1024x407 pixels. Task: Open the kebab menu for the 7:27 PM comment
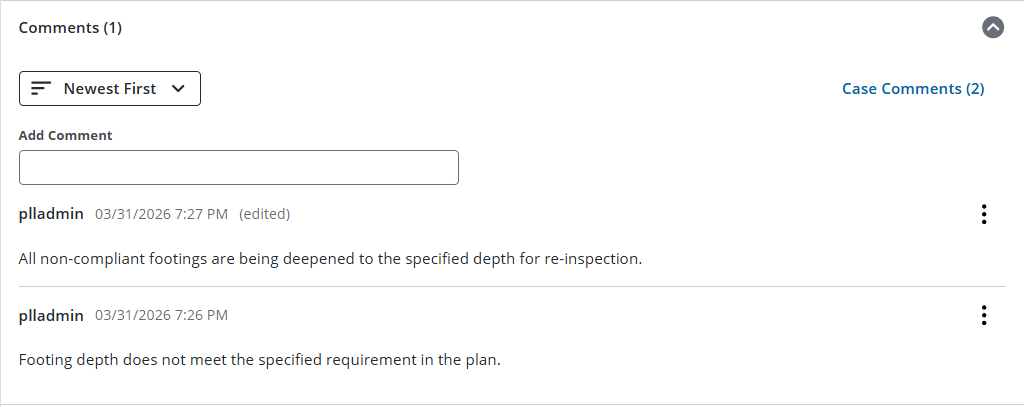tap(984, 214)
